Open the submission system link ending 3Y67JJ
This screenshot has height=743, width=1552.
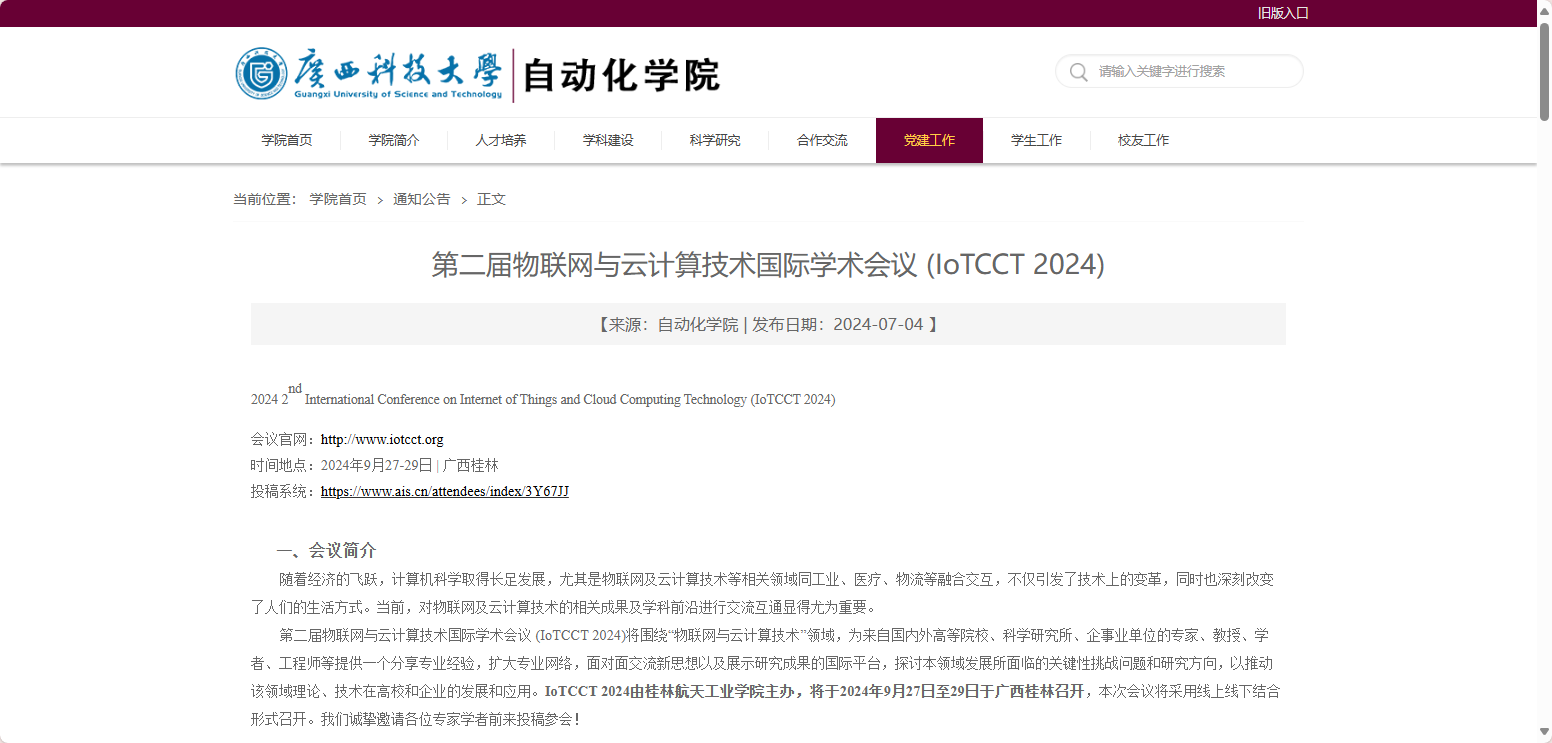click(x=444, y=491)
